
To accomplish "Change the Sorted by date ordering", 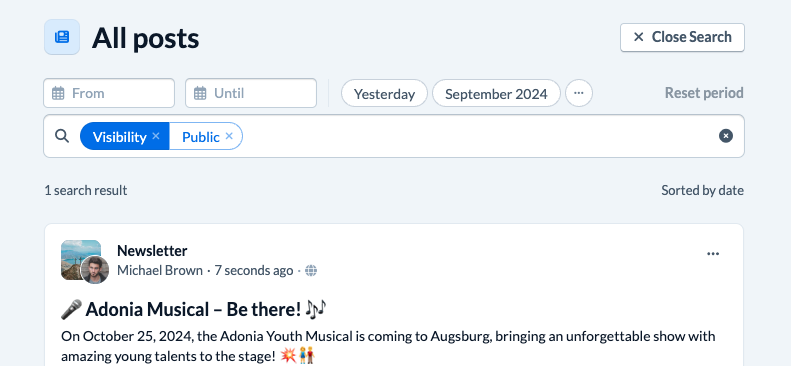I will [x=702, y=191].
